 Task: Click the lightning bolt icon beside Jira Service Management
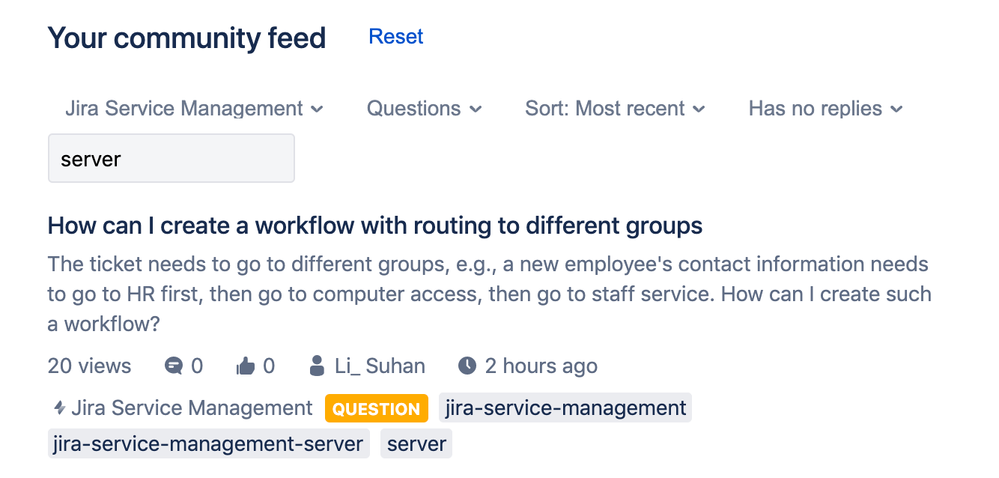click(59, 408)
